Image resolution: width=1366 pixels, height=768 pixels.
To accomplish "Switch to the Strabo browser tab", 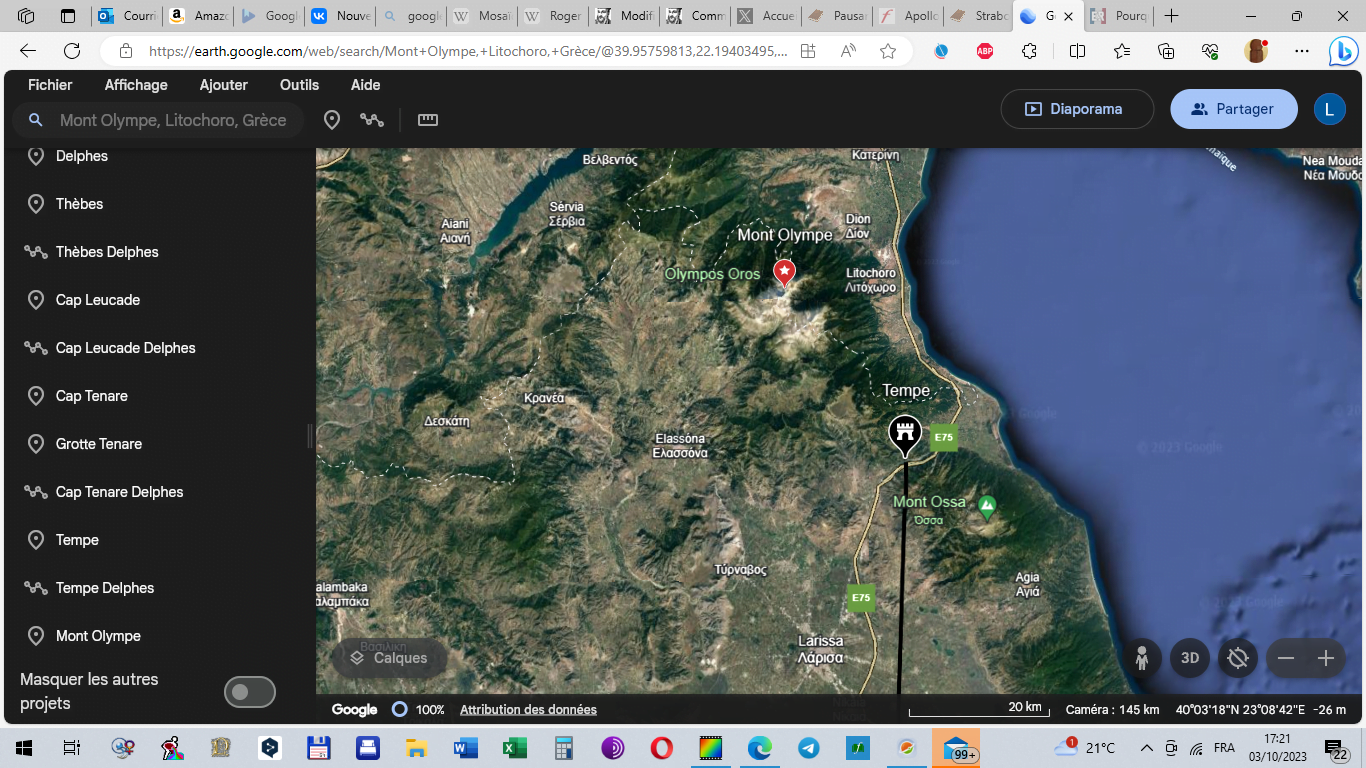I will [977, 16].
